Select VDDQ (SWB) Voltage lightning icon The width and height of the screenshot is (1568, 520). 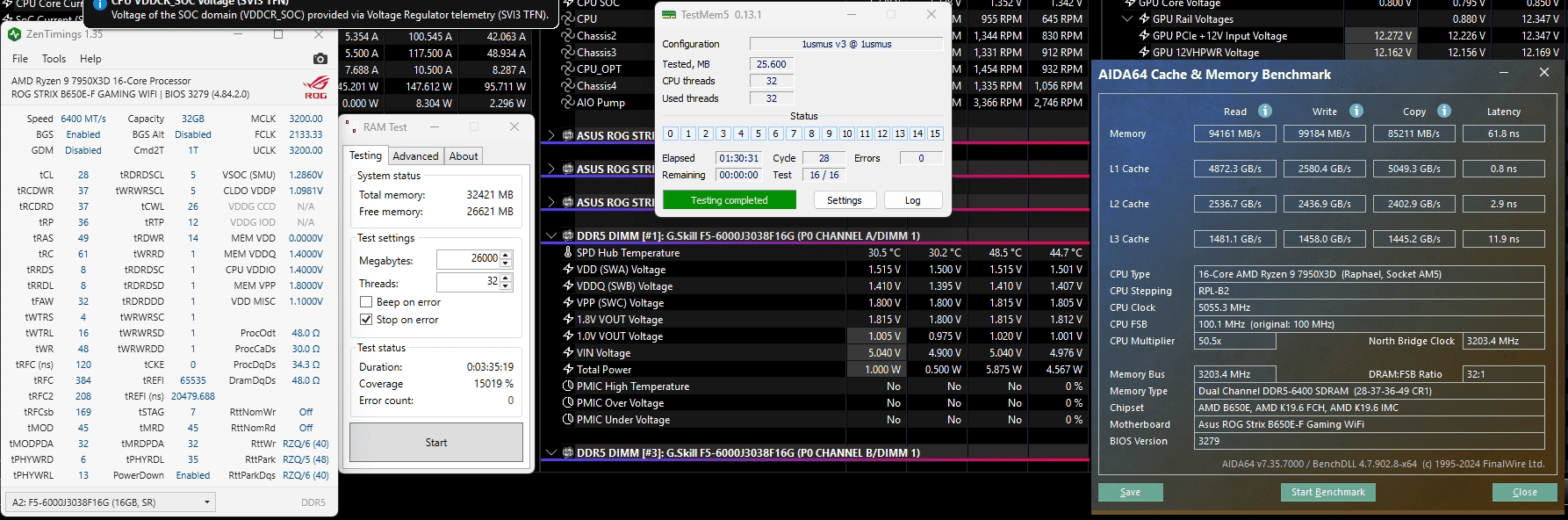568,286
